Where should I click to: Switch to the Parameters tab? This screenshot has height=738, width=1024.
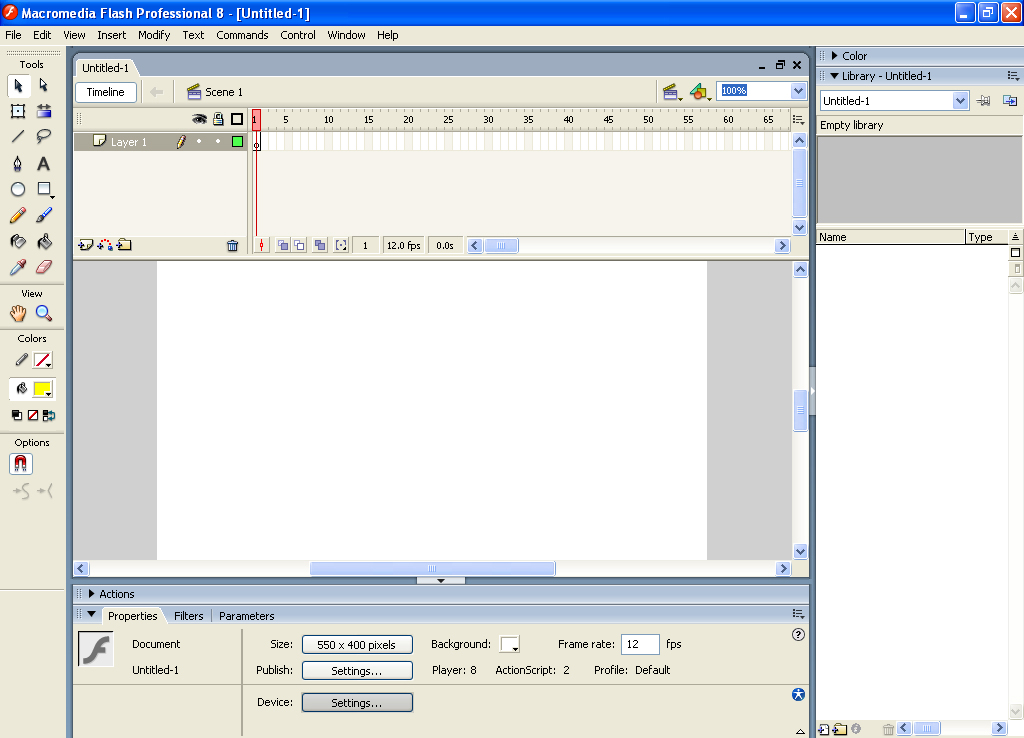point(247,616)
